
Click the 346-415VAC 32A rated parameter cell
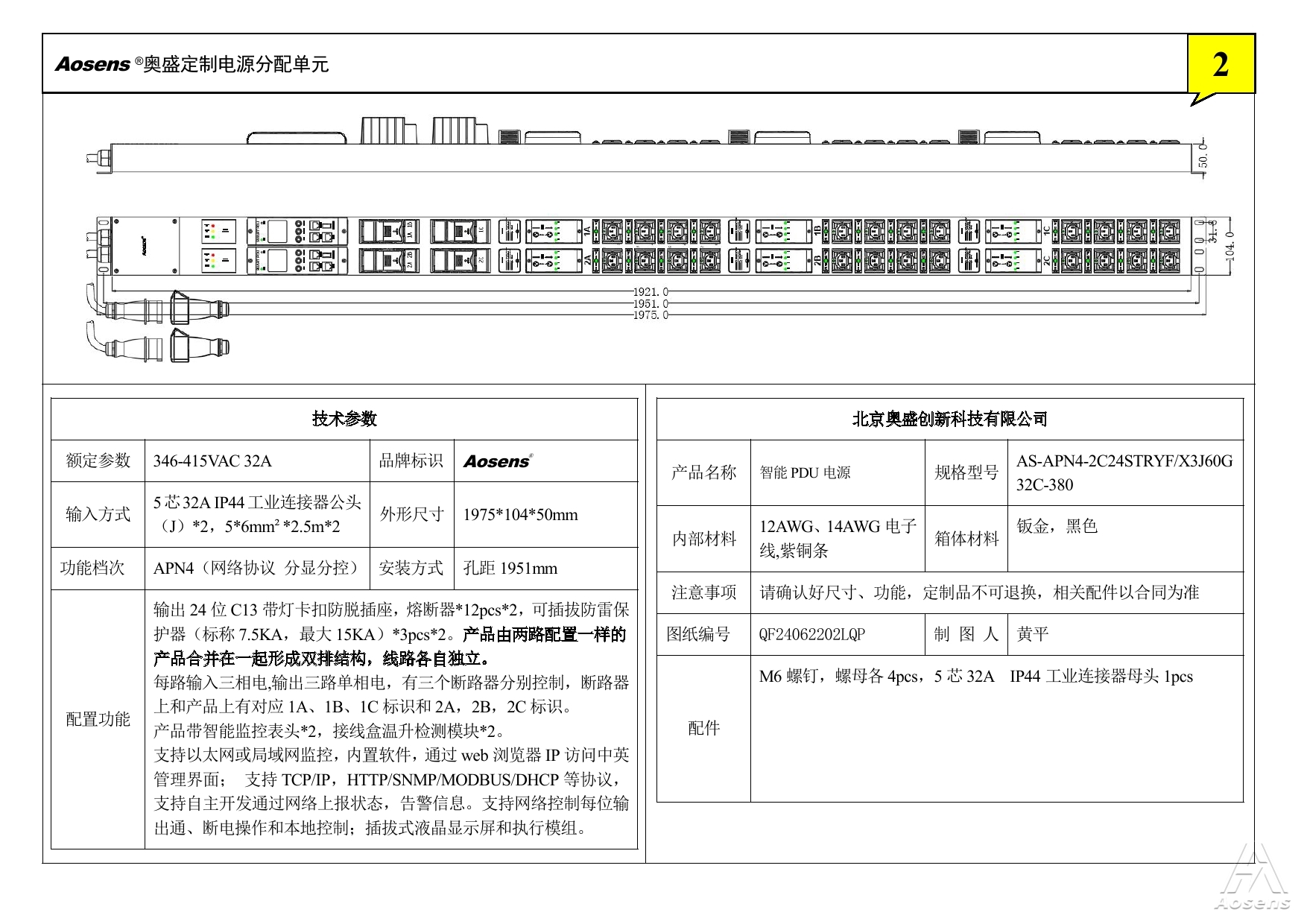click(x=212, y=461)
